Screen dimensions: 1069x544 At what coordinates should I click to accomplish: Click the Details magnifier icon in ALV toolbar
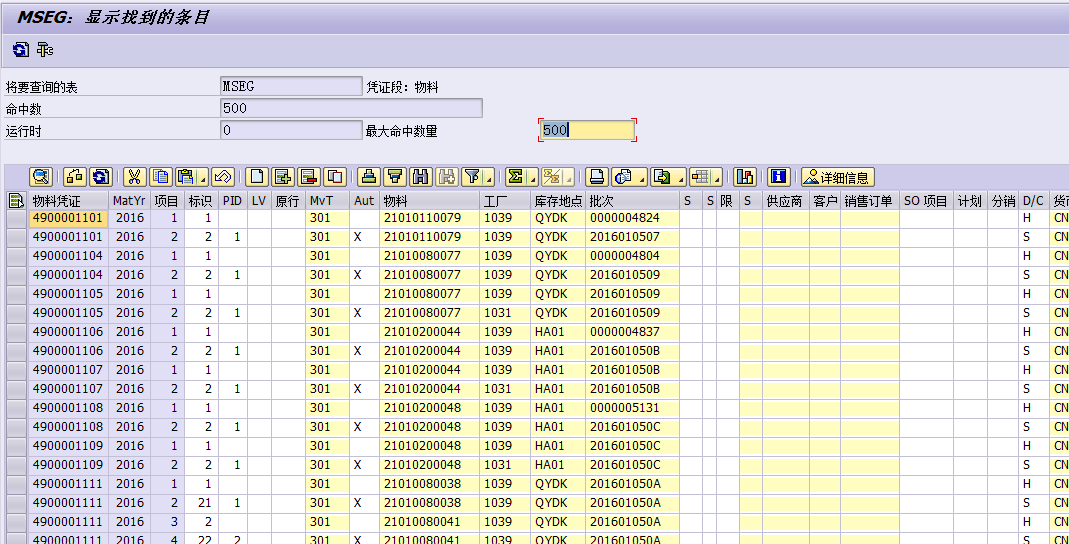click(x=41, y=177)
